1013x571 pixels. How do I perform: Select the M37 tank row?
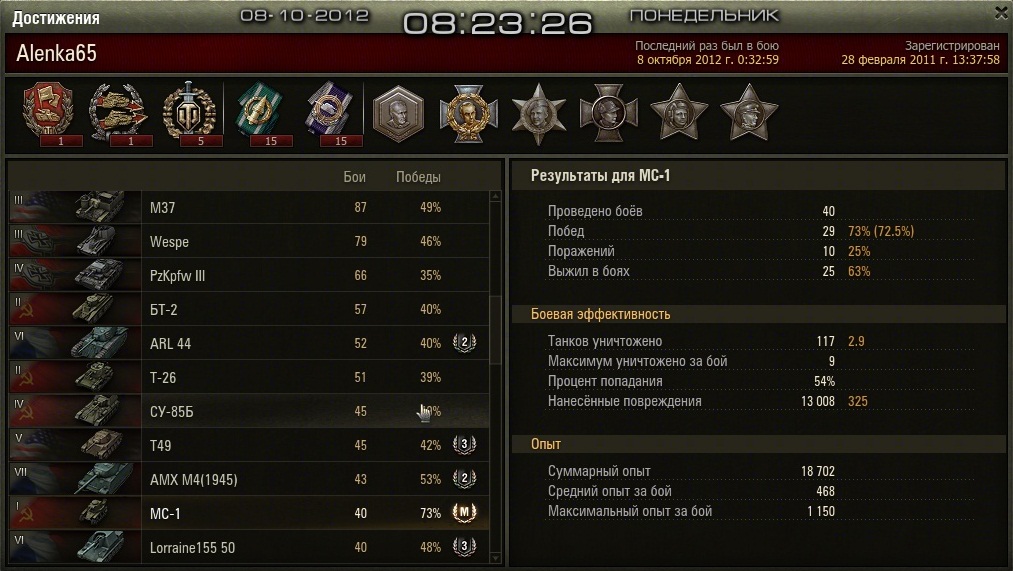(249, 207)
